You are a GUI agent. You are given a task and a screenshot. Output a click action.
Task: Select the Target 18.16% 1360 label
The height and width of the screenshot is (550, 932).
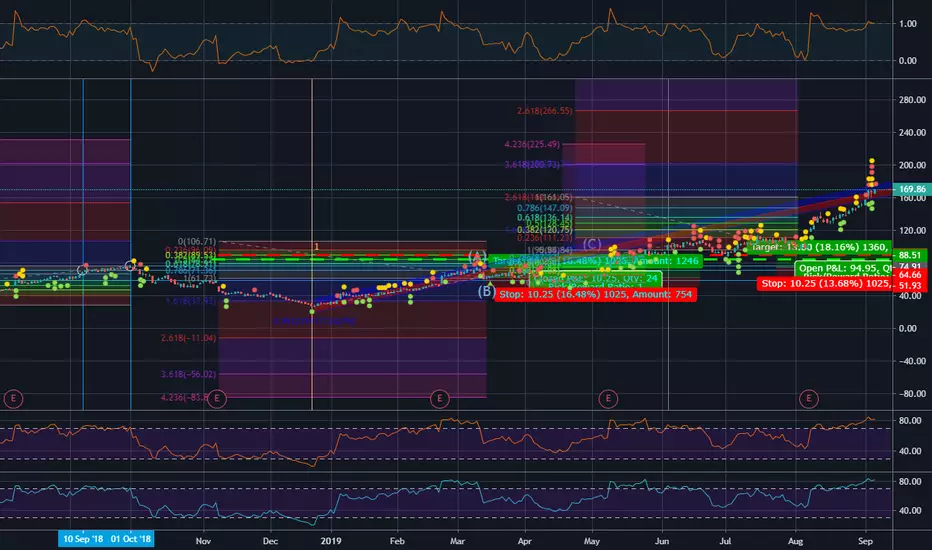click(x=820, y=247)
